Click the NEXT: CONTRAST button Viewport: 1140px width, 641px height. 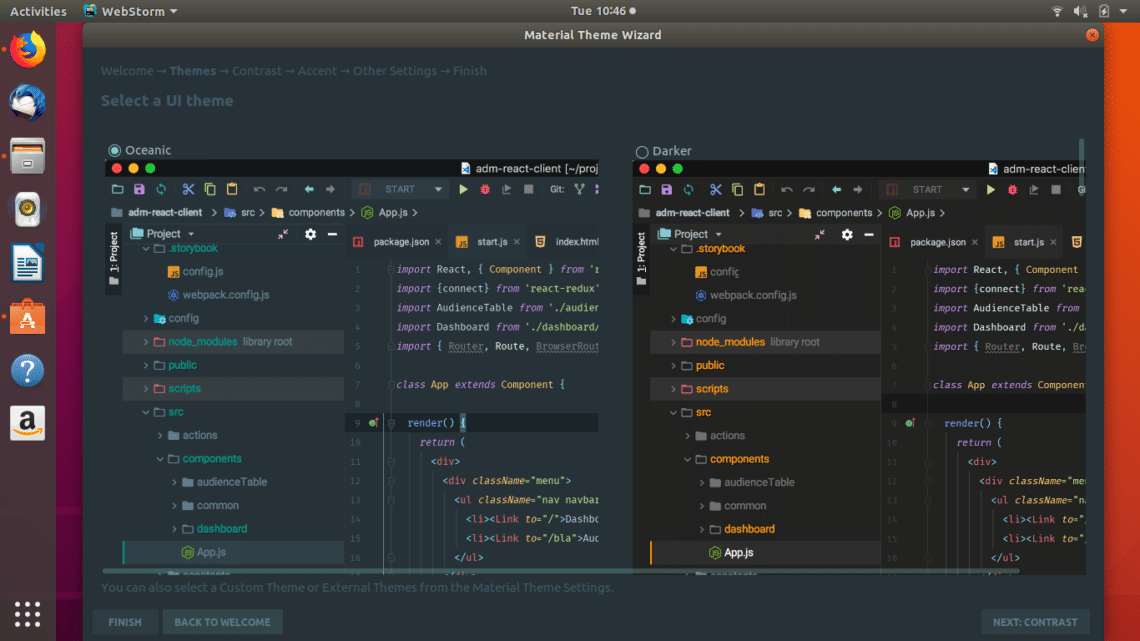(1035, 622)
